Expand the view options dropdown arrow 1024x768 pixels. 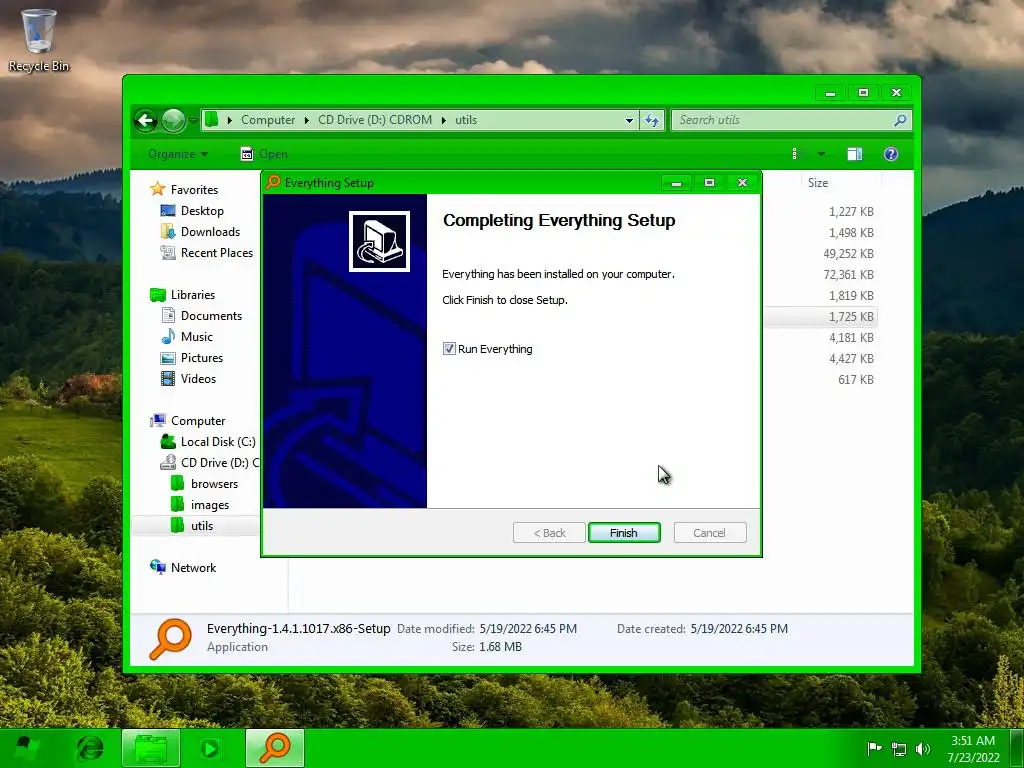click(821, 154)
